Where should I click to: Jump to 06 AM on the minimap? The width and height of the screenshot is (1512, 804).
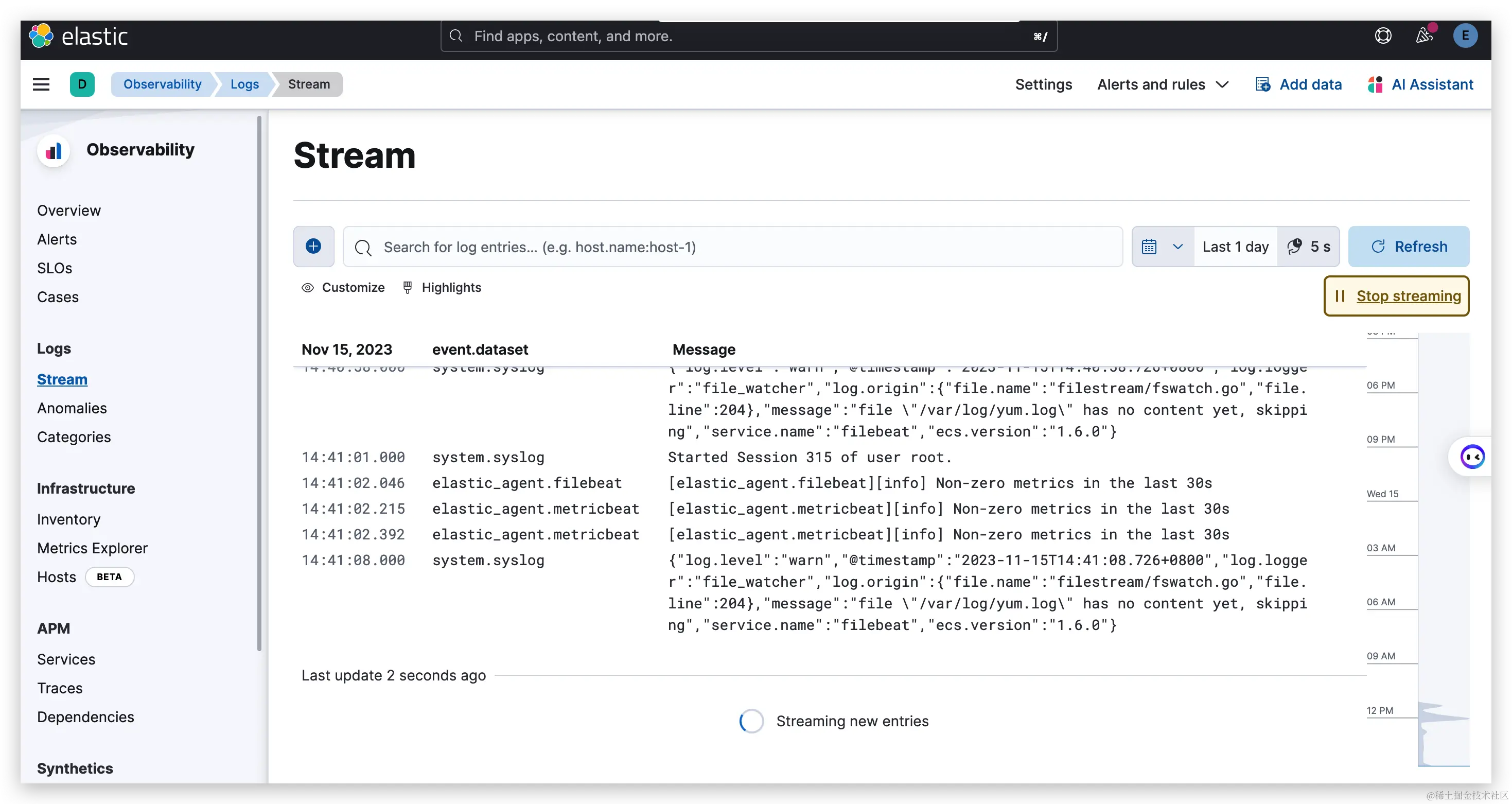1381,602
